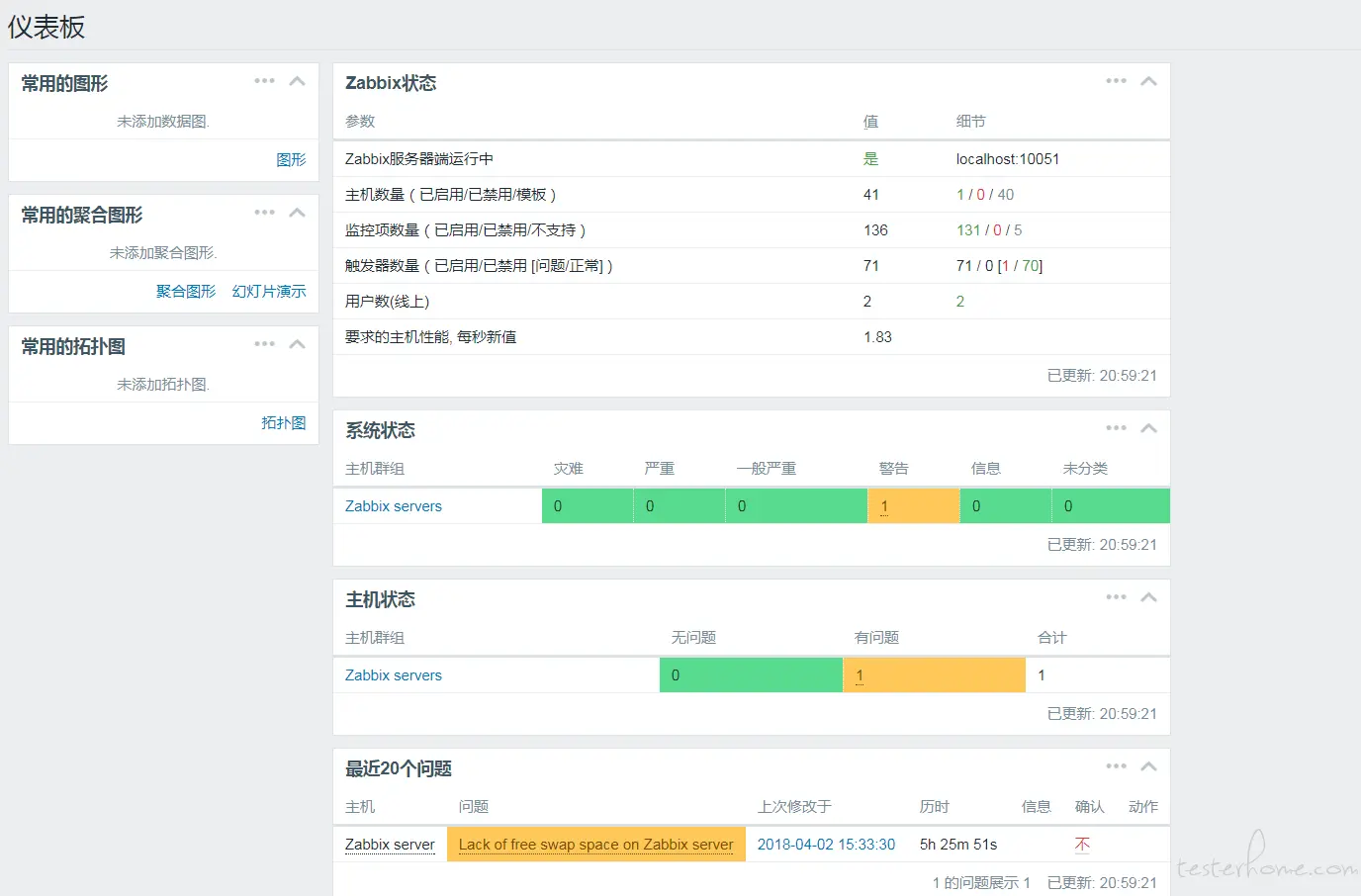Image resolution: width=1361 pixels, height=896 pixels.
Task: Click the 监控项数量 row label
Action: tap(465, 230)
